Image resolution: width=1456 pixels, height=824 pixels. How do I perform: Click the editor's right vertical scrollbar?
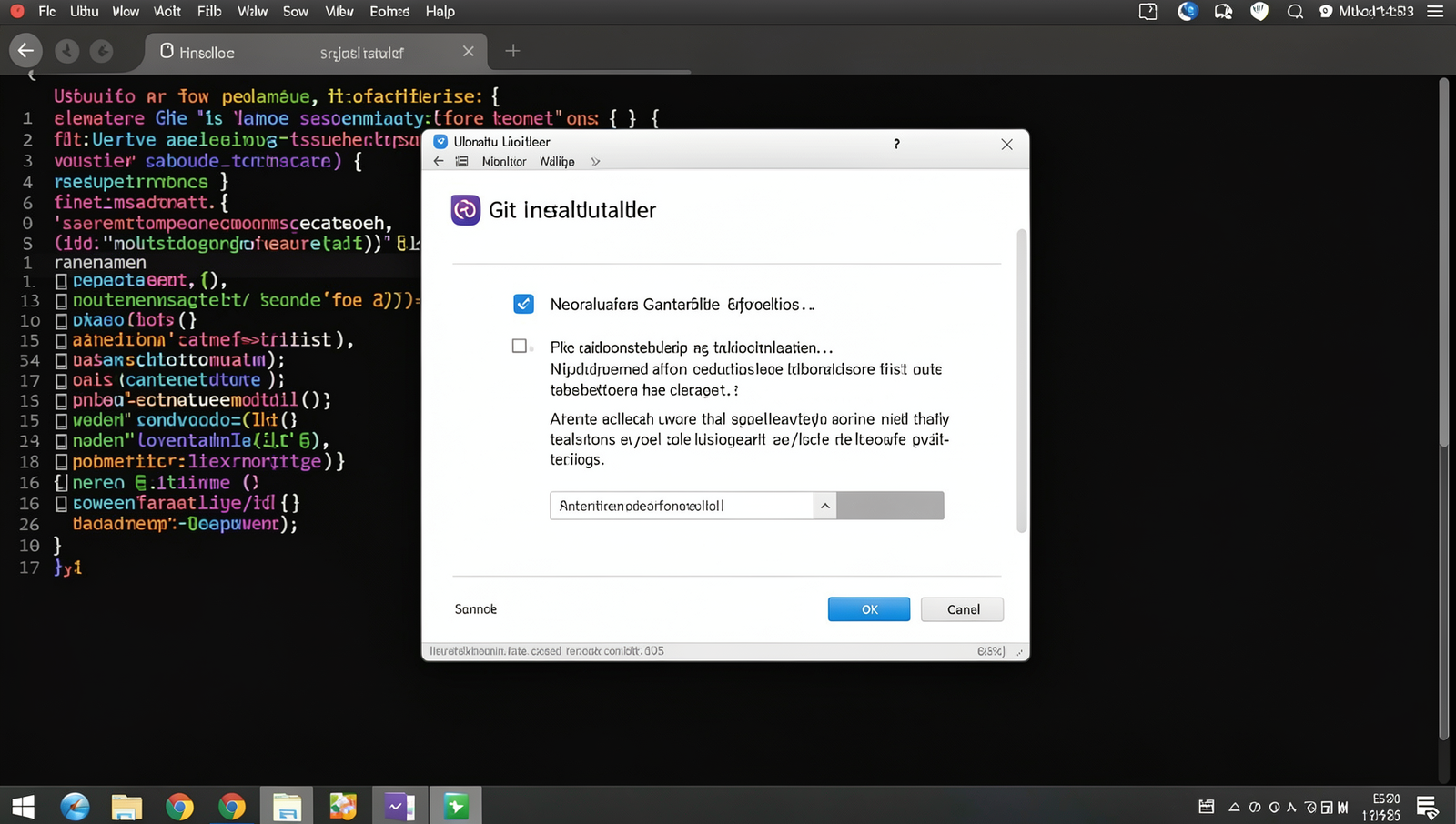pos(1443,409)
